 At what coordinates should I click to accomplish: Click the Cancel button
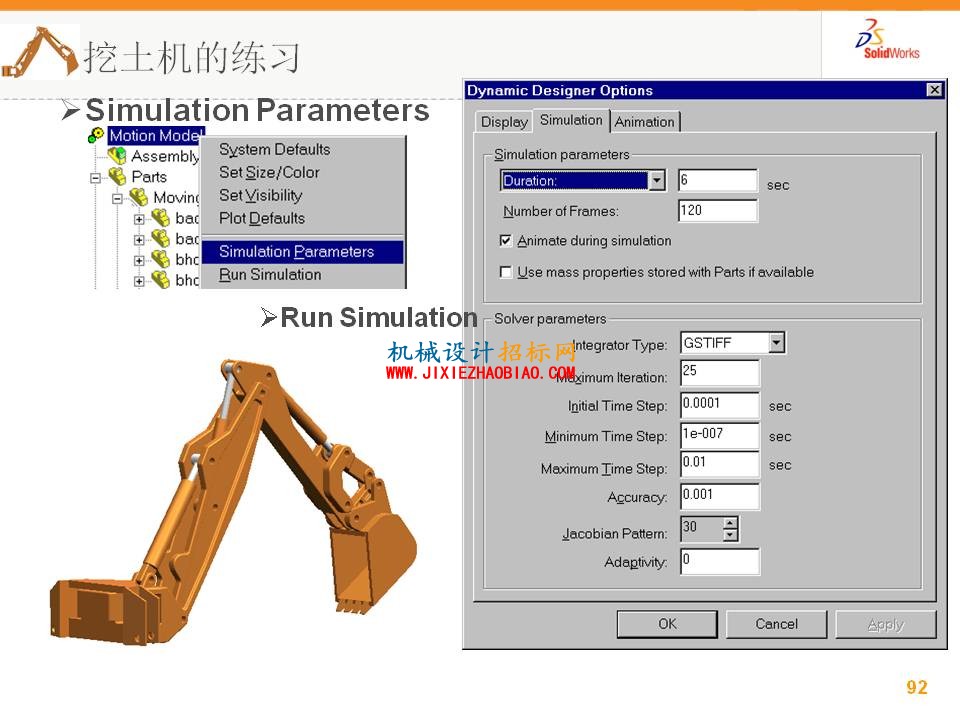[x=776, y=624]
